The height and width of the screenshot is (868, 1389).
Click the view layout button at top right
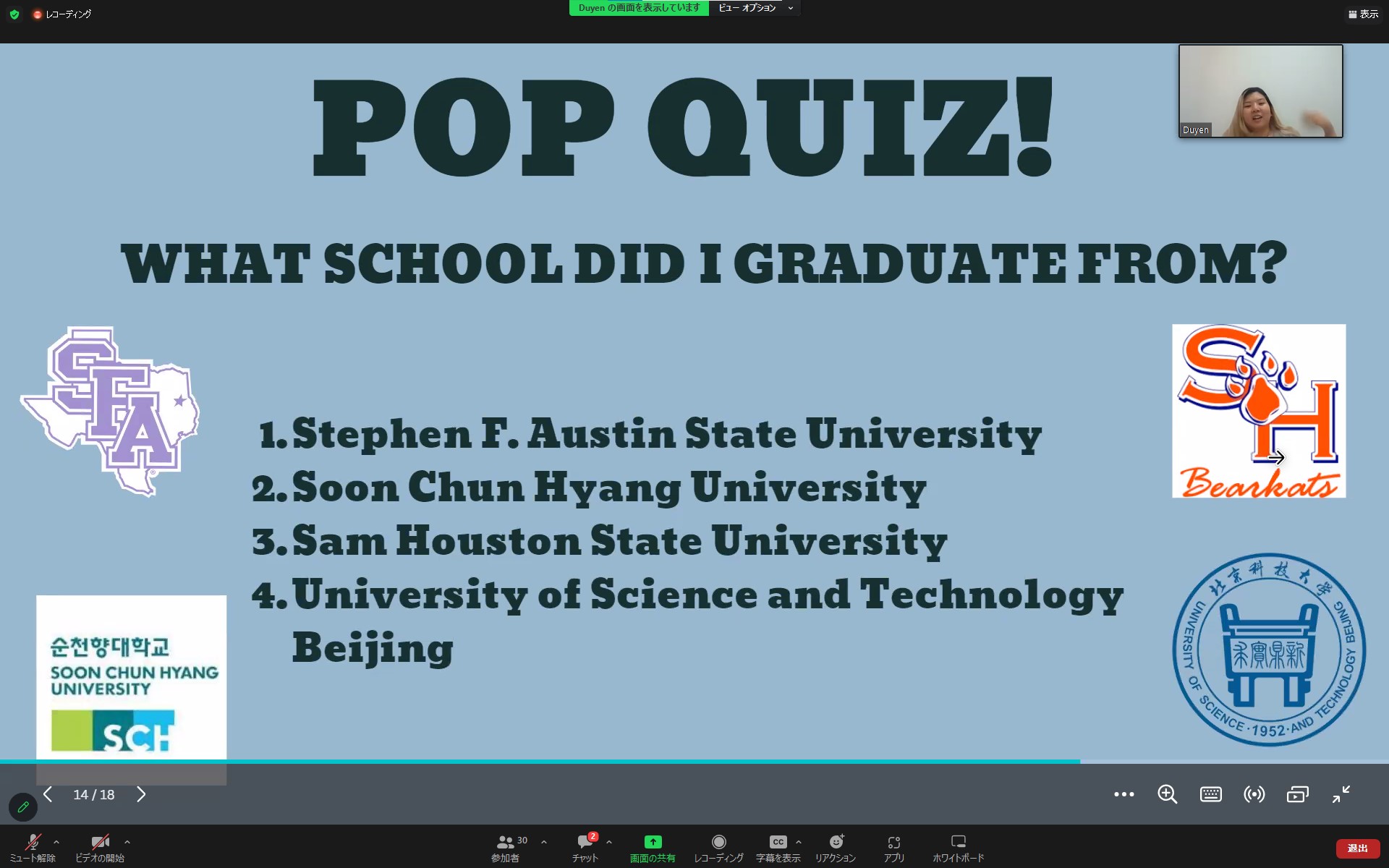click(1364, 14)
